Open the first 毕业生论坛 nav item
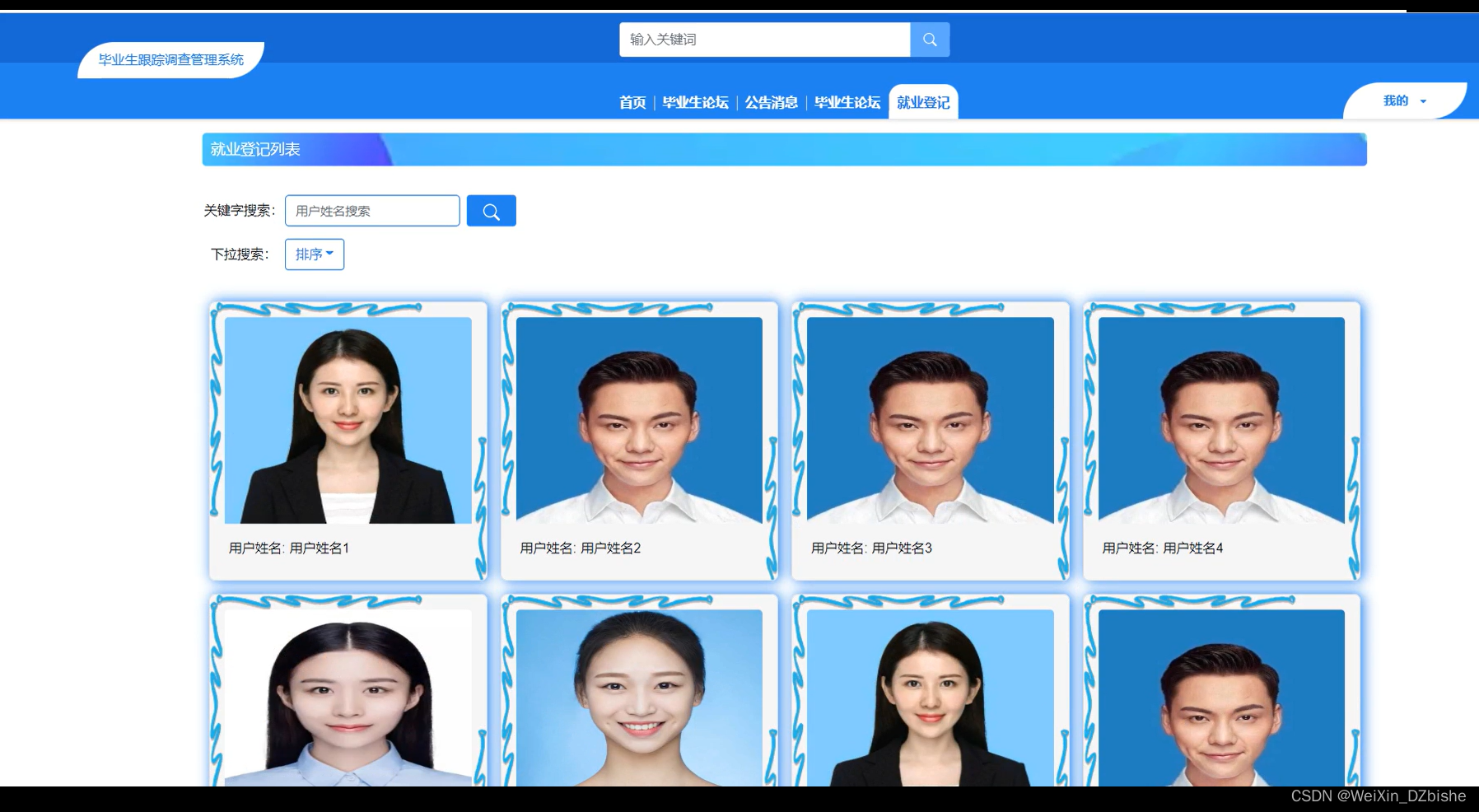The image size is (1479, 812). [696, 102]
